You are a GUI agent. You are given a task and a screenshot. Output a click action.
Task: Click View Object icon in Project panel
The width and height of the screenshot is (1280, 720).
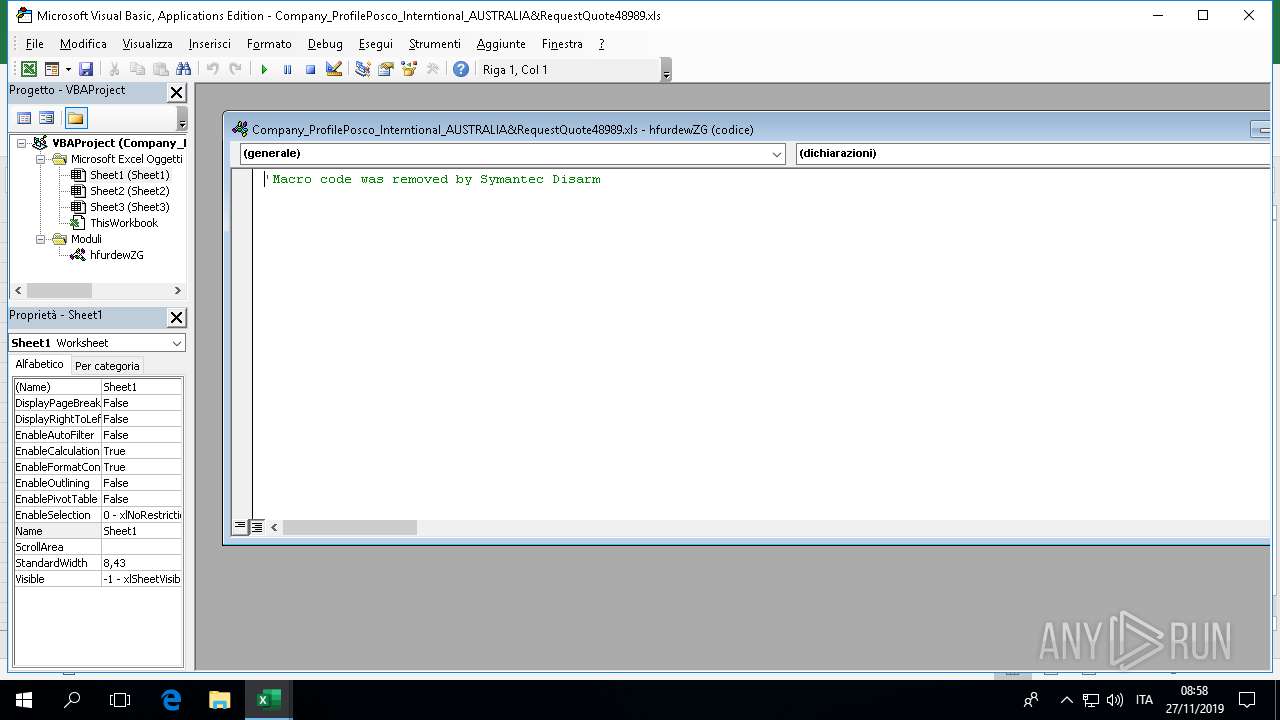point(47,118)
